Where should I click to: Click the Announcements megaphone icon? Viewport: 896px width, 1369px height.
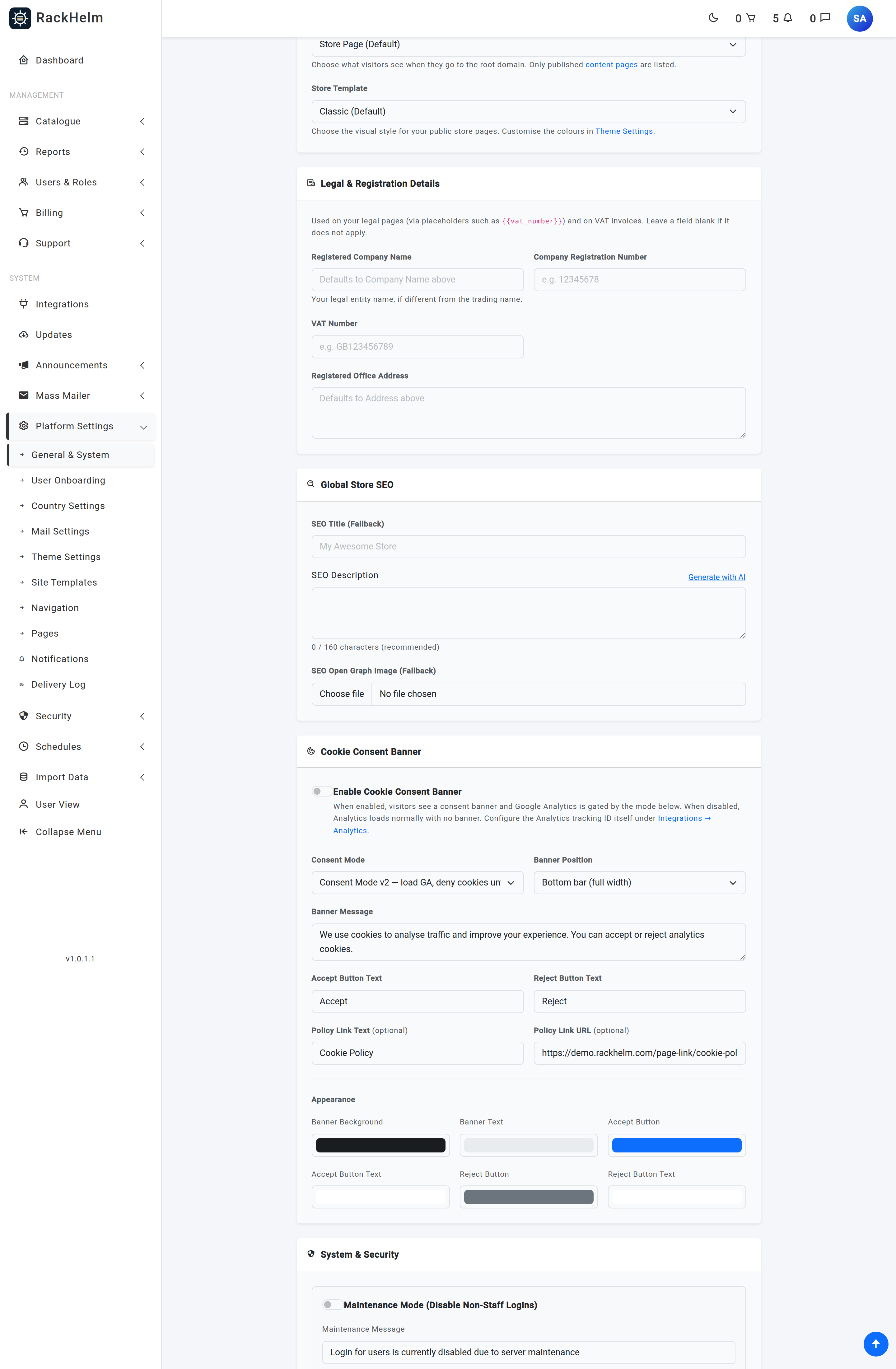24,365
